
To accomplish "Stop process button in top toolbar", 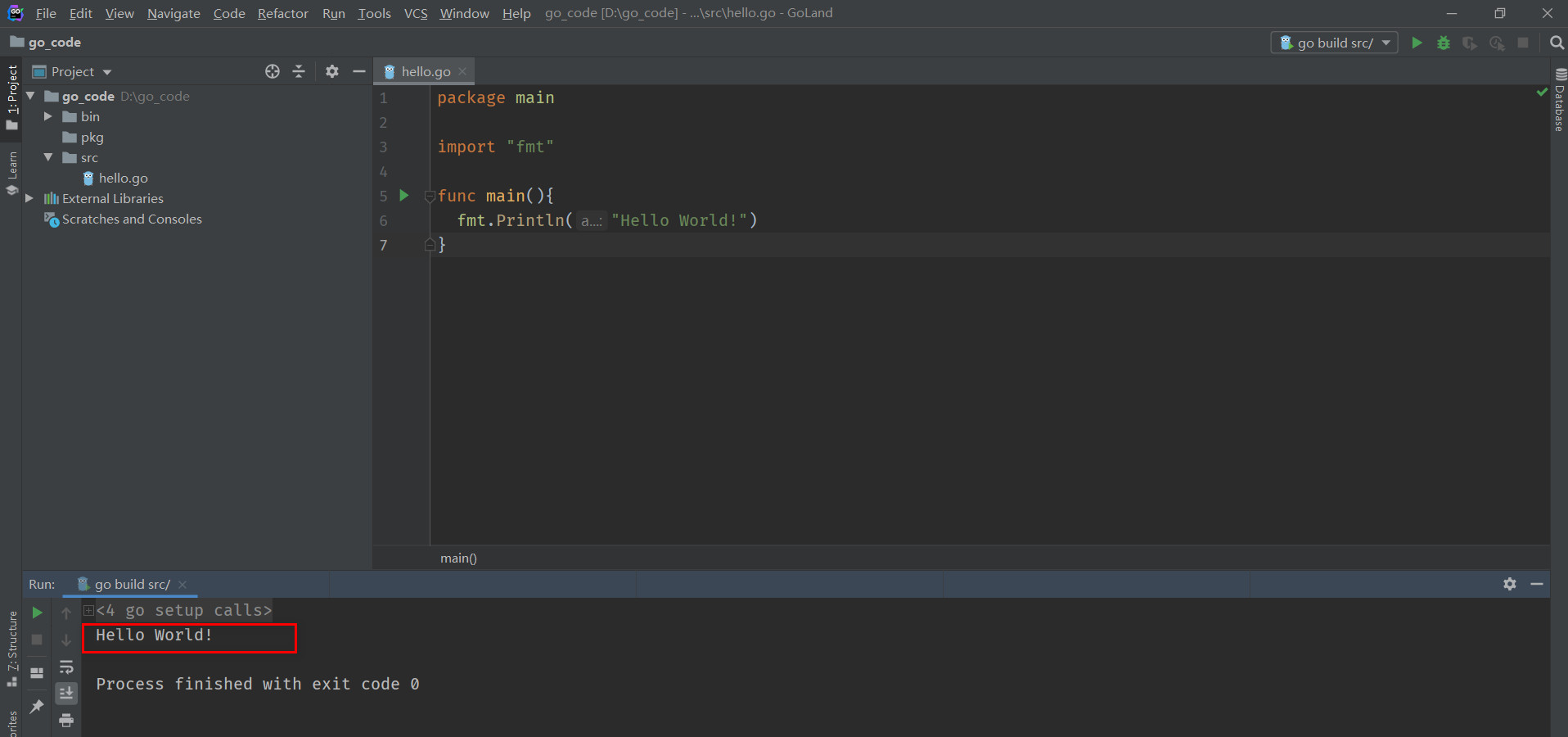I will point(1523,43).
